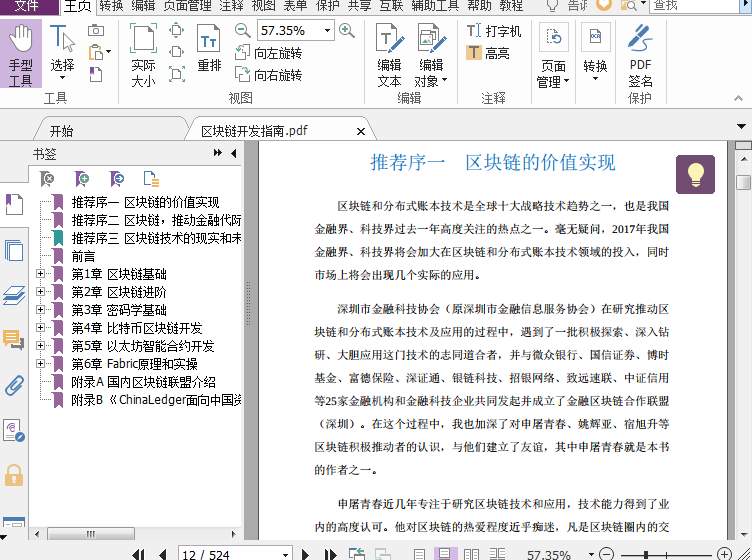Expand the bookmark panel with double arrow
The width and height of the screenshot is (752, 560).
coord(218,153)
